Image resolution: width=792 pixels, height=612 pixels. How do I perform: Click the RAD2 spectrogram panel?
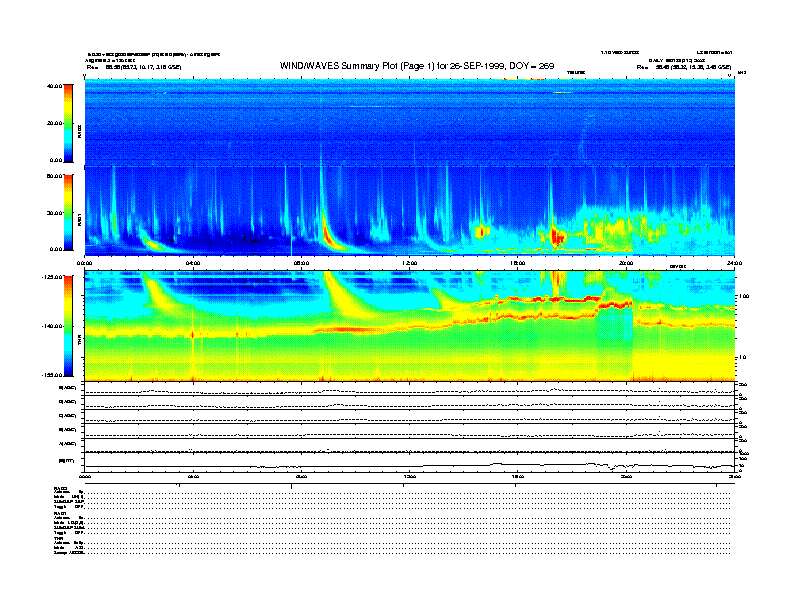tap(410, 122)
